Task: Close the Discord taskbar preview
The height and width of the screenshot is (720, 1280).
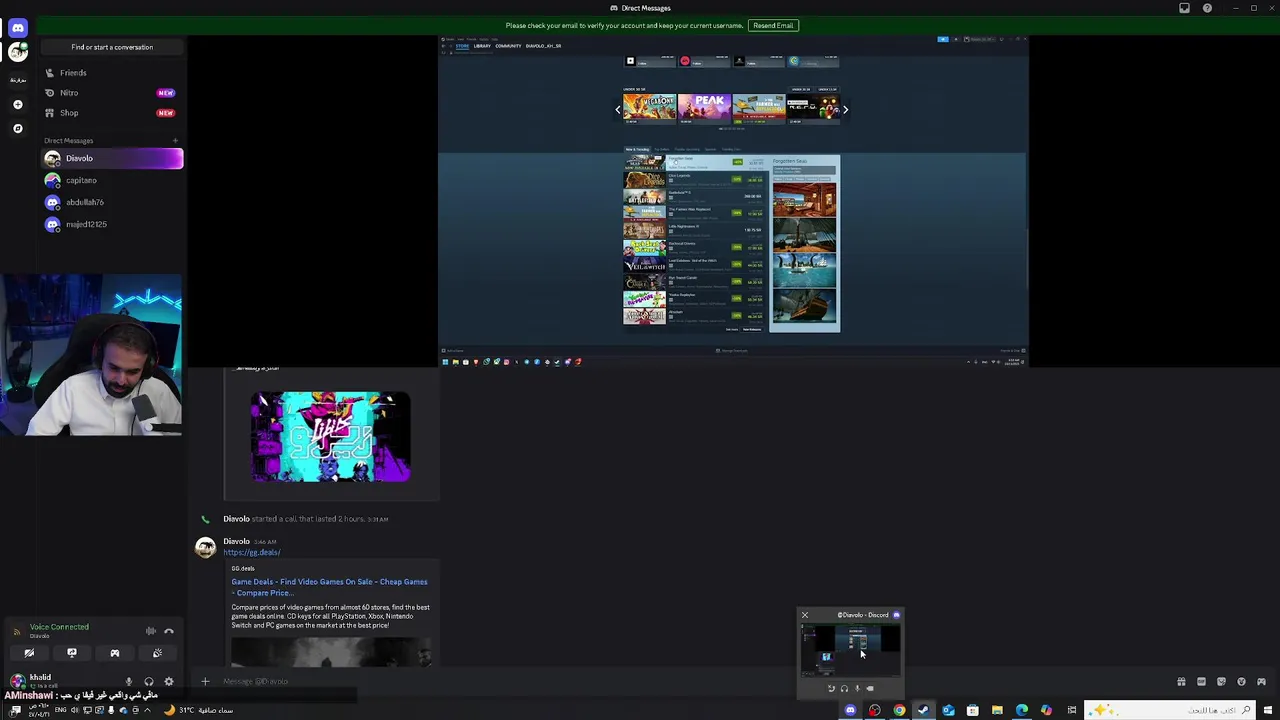Action: (x=805, y=615)
